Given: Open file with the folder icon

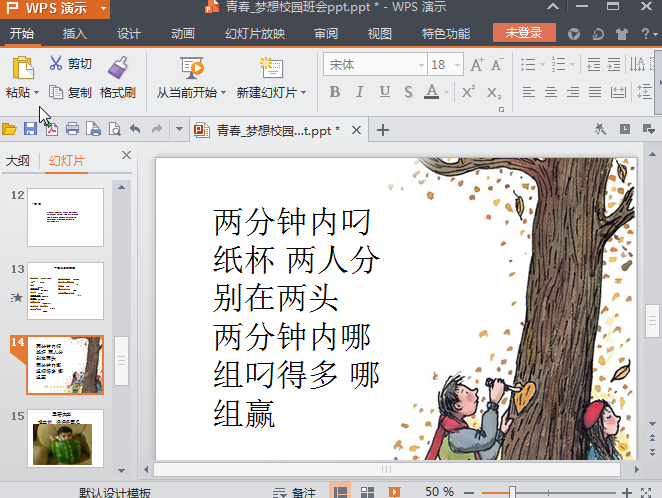Looking at the screenshot, I should tap(9, 129).
